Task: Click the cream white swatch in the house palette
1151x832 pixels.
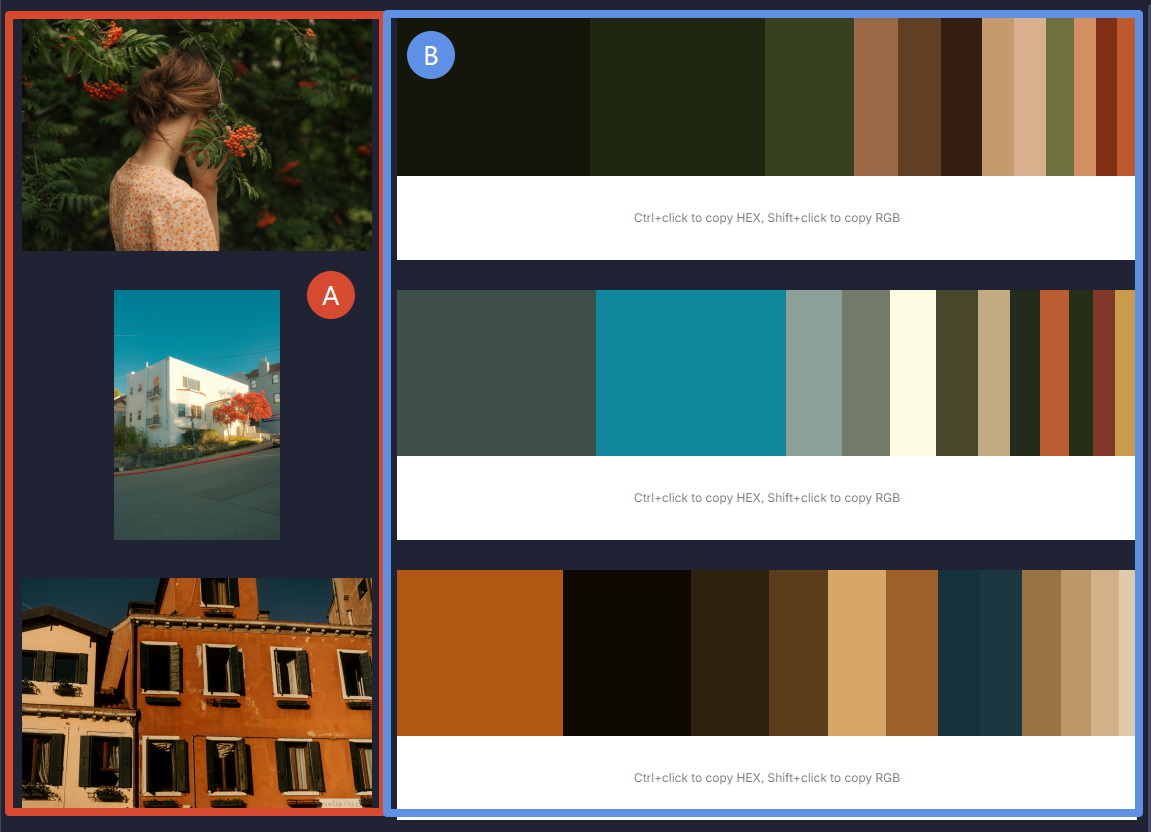Action: (913, 373)
